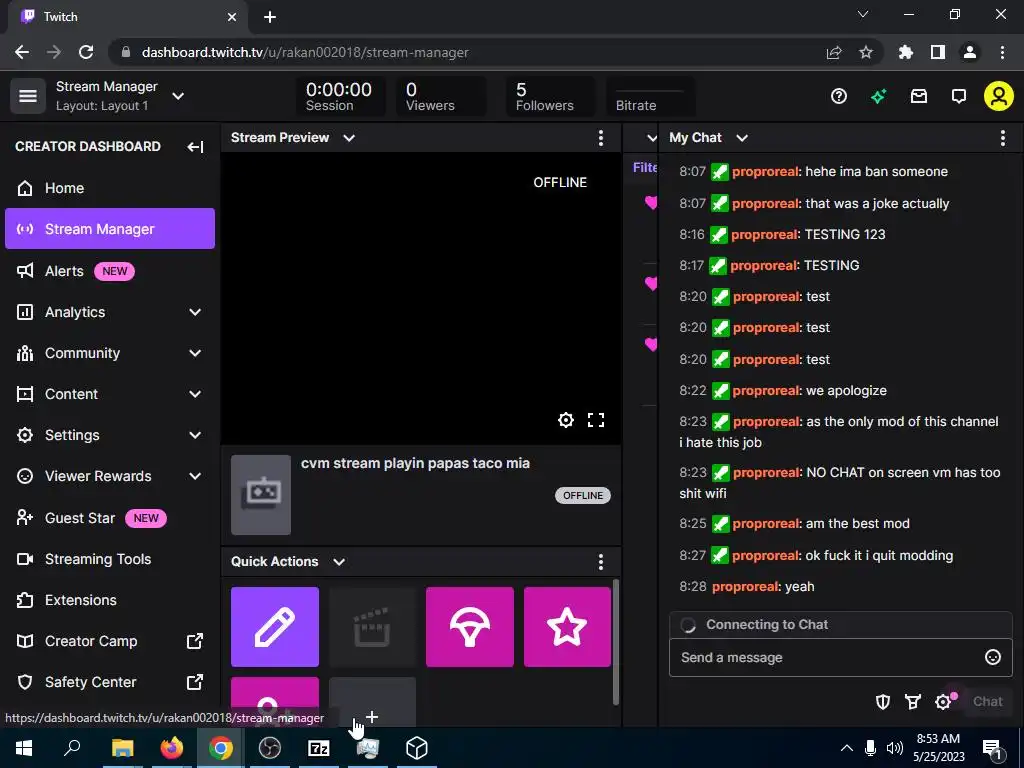1024x768 pixels.
Task: Reload the browser page
Action: coord(86,52)
